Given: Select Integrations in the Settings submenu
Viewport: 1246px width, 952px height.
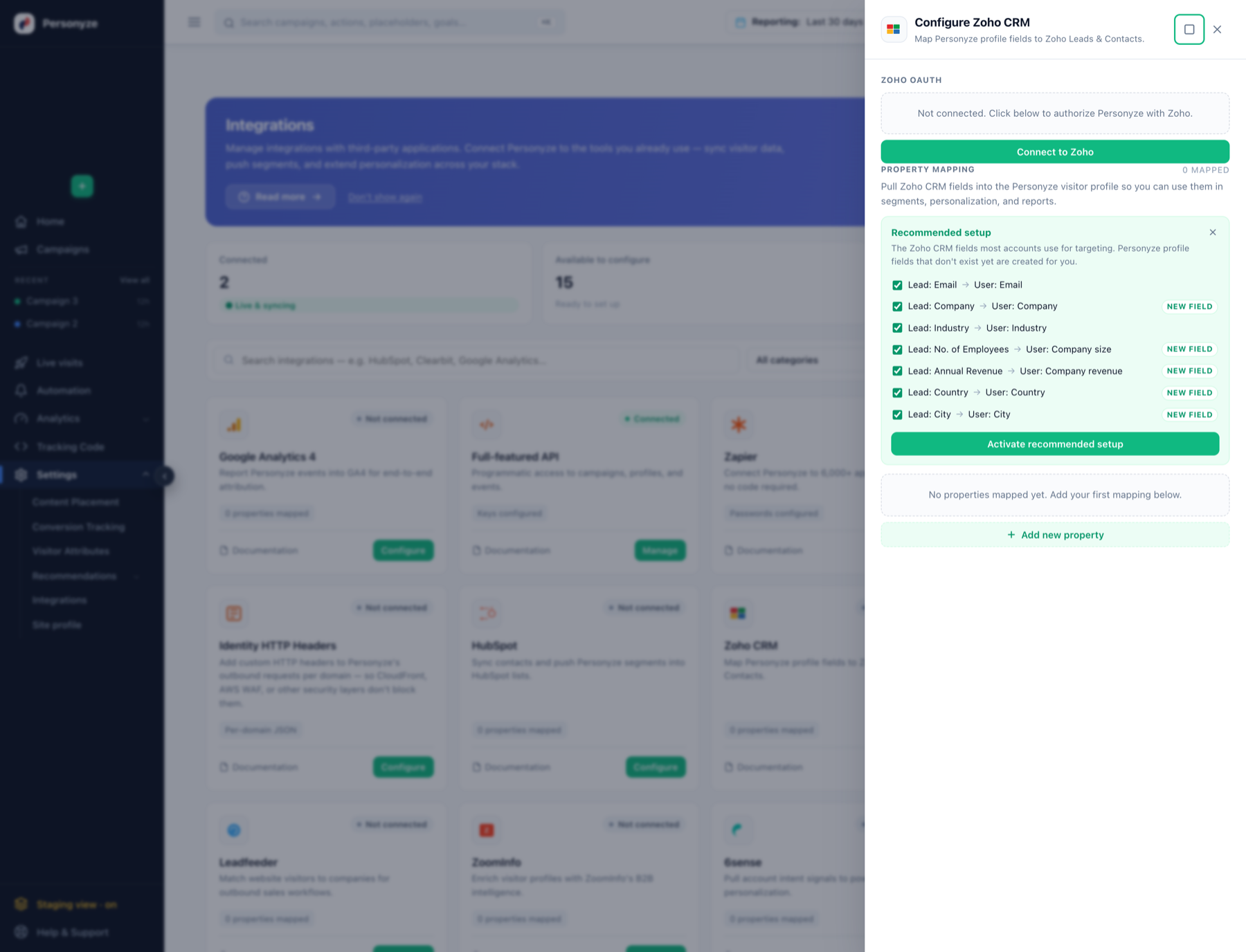Looking at the screenshot, I should pyautogui.click(x=60, y=601).
